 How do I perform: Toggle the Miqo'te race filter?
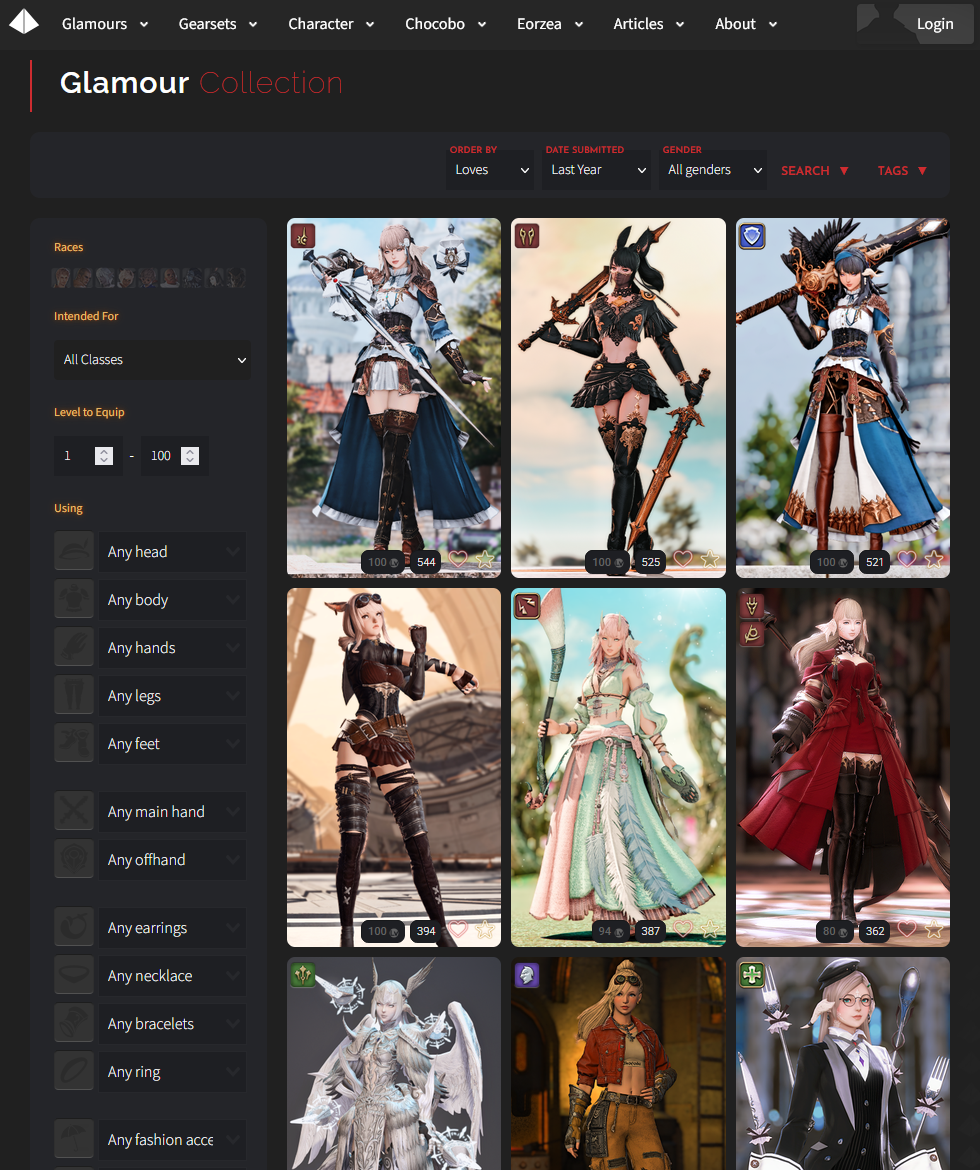tap(127, 278)
